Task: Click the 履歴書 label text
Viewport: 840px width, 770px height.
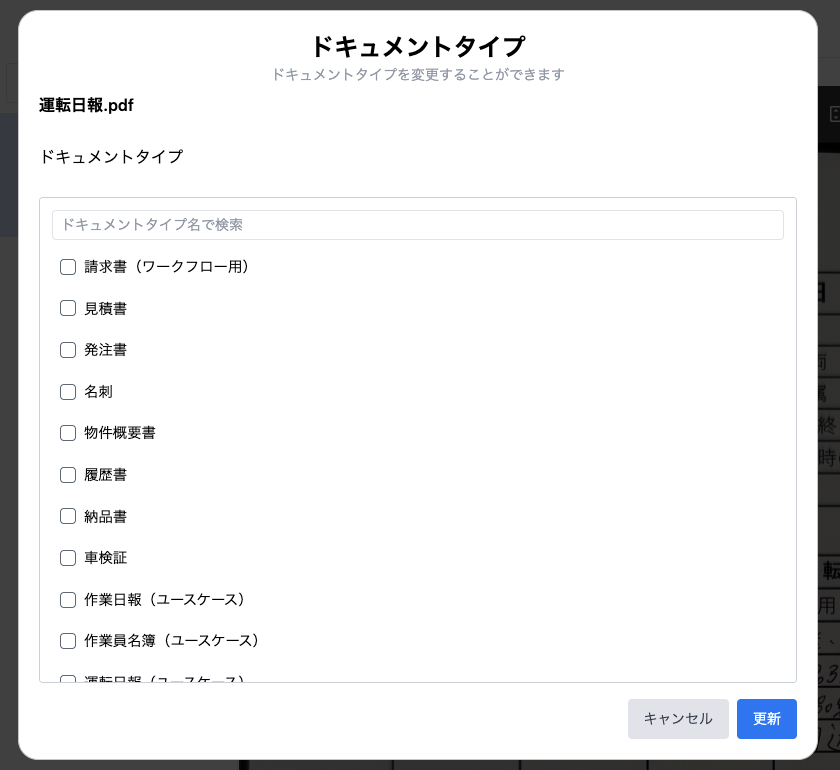Action: 106,475
